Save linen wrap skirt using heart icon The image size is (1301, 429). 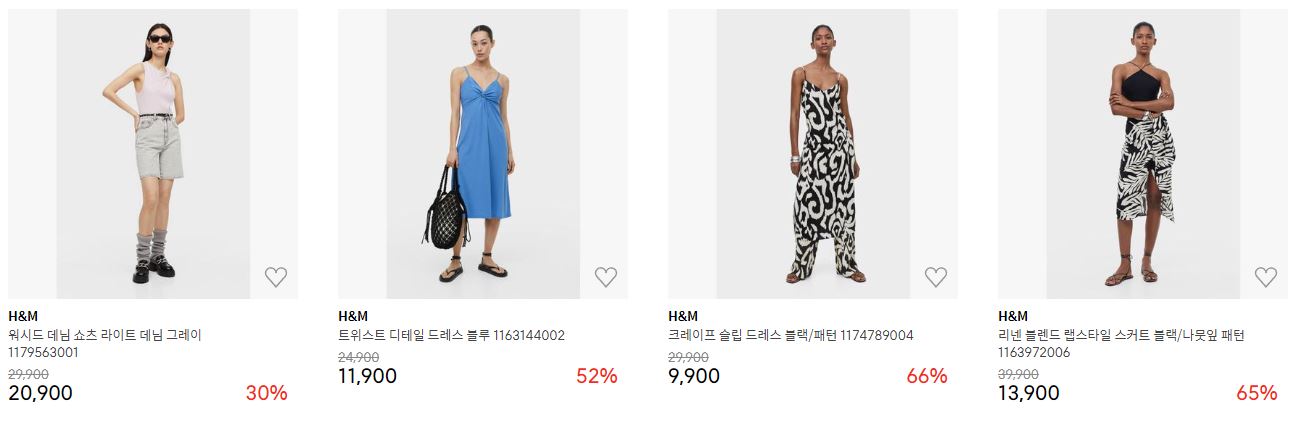click(x=1266, y=277)
